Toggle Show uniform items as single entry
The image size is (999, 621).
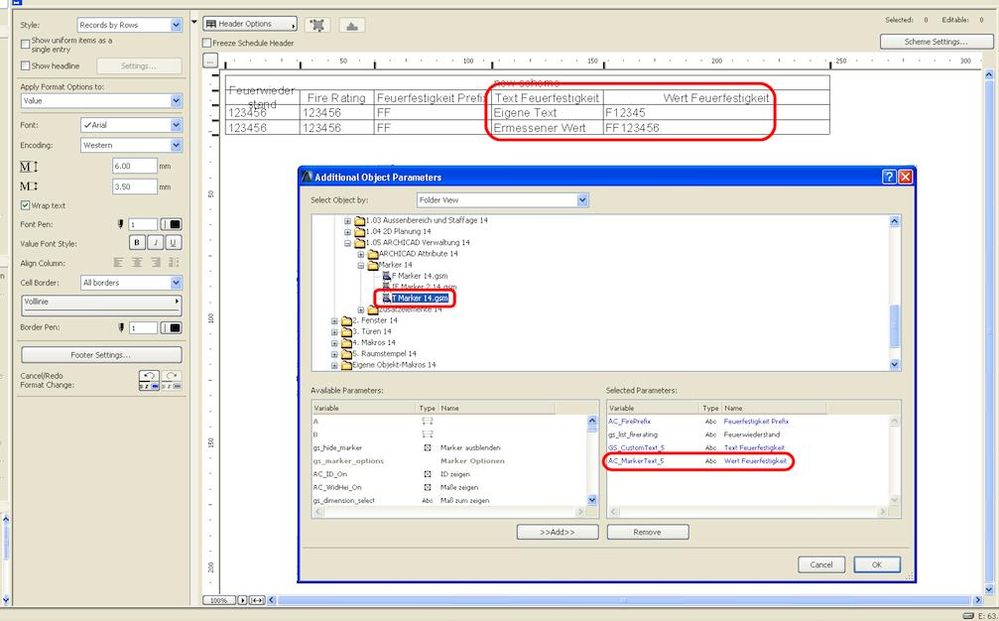(25, 45)
